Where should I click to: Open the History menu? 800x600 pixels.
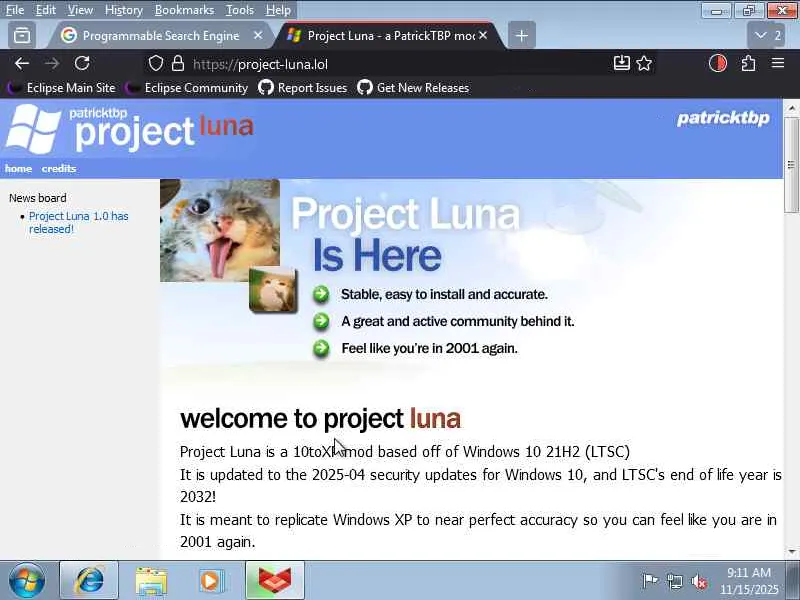124,10
